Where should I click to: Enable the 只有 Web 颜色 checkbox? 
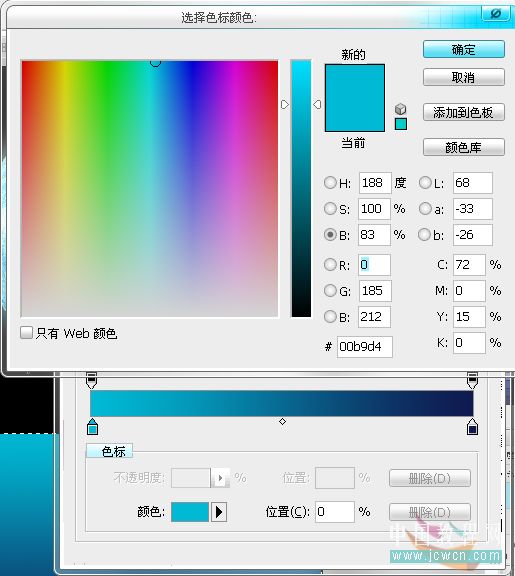[x=26, y=332]
